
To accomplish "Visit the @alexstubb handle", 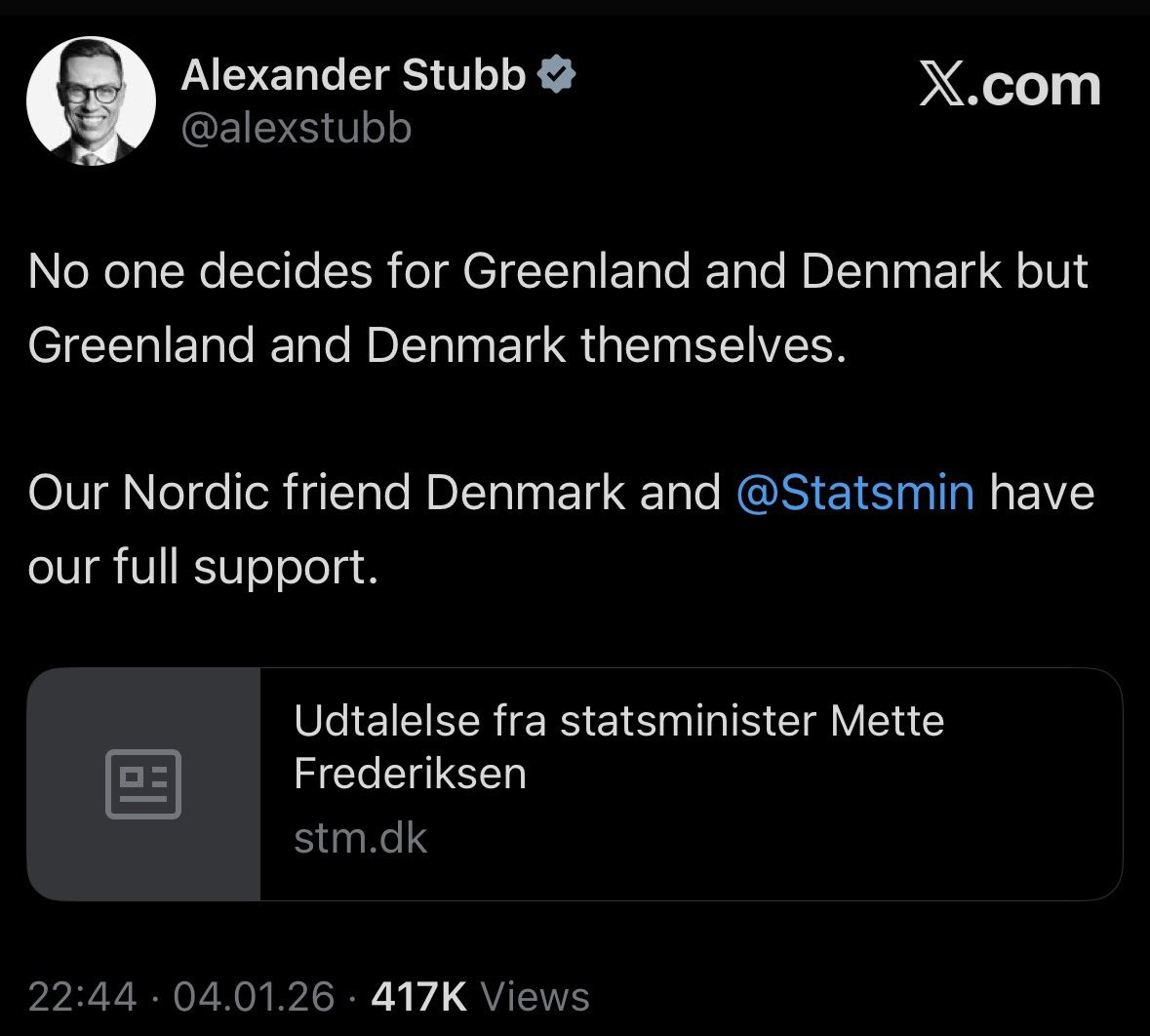I will [x=297, y=128].
